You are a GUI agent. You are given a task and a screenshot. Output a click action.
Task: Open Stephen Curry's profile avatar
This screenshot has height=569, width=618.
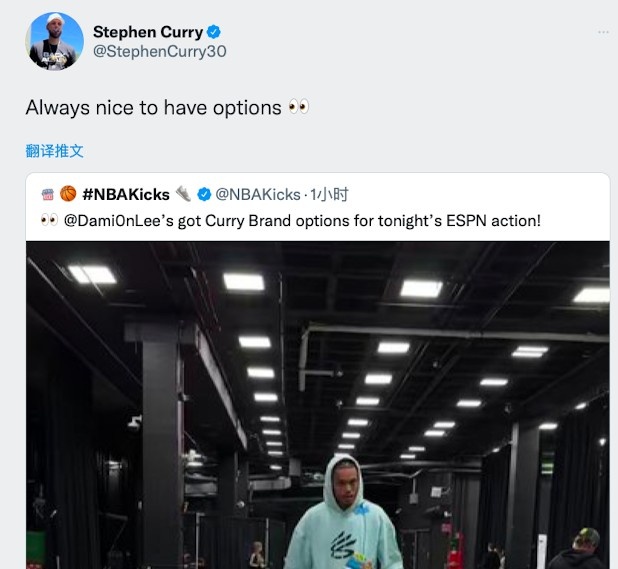tap(55, 41)
